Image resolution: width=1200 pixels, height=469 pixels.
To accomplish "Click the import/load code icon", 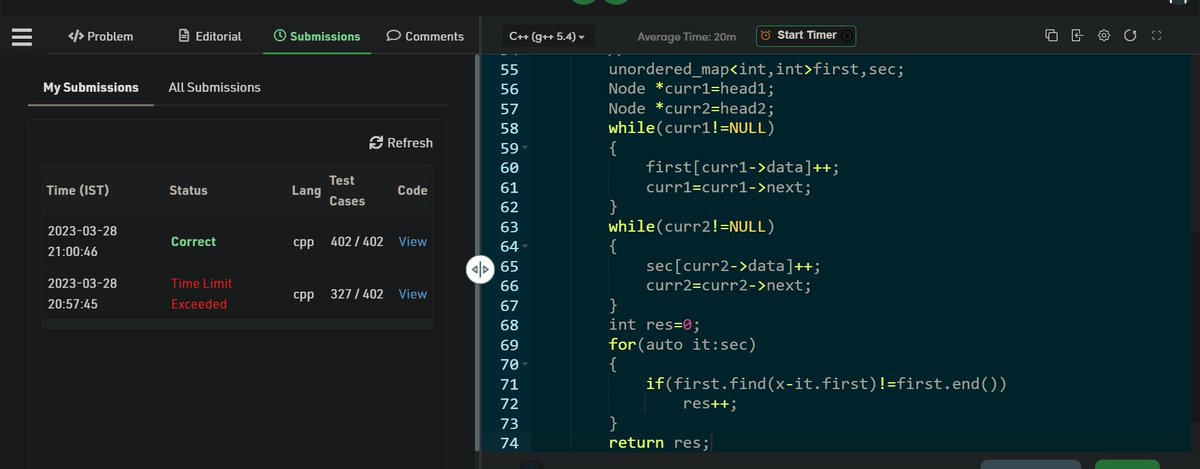I will click(1077, 36).
